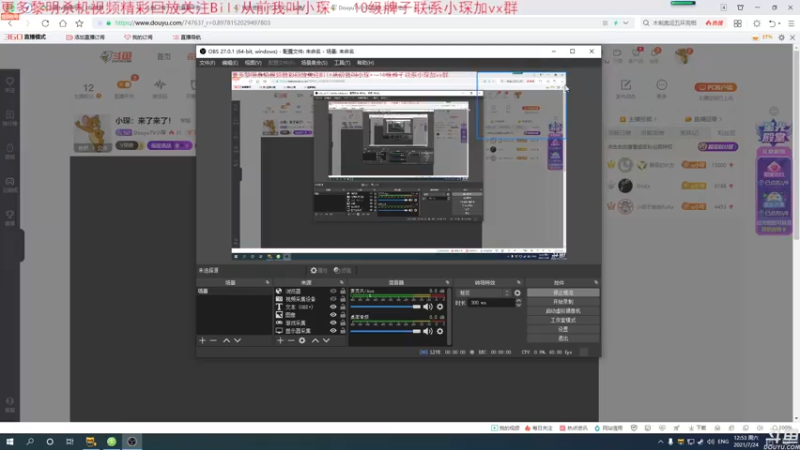Remove selected scene with minus icon
Viewport: 800px width, 450px height.
[213, 340]
